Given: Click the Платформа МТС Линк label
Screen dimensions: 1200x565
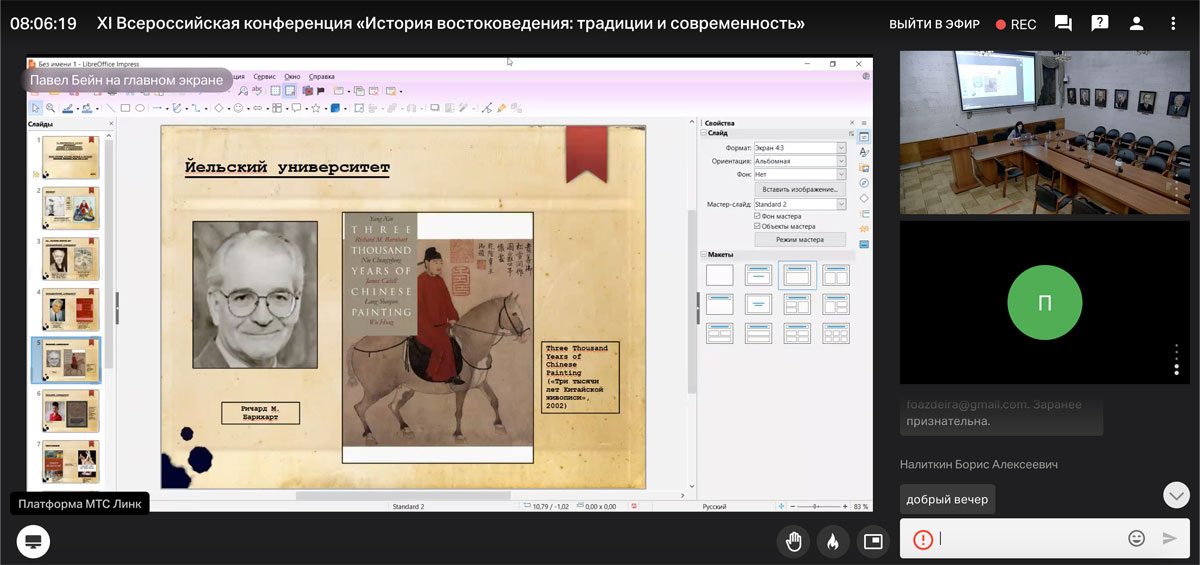Looking at the screenshot, I should pyautogui.click(x=82, y=503).
